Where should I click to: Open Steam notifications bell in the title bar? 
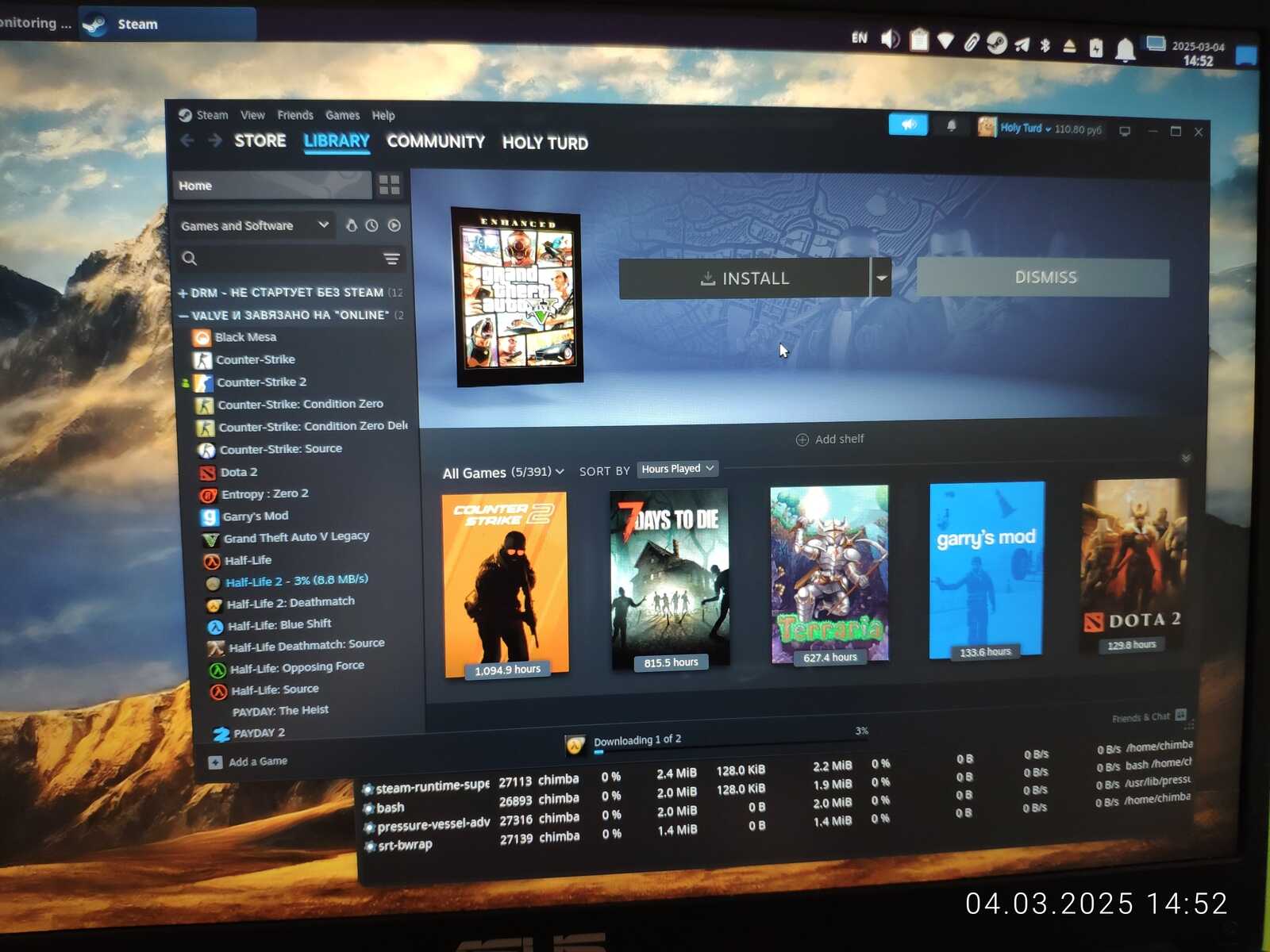point(951,125)
